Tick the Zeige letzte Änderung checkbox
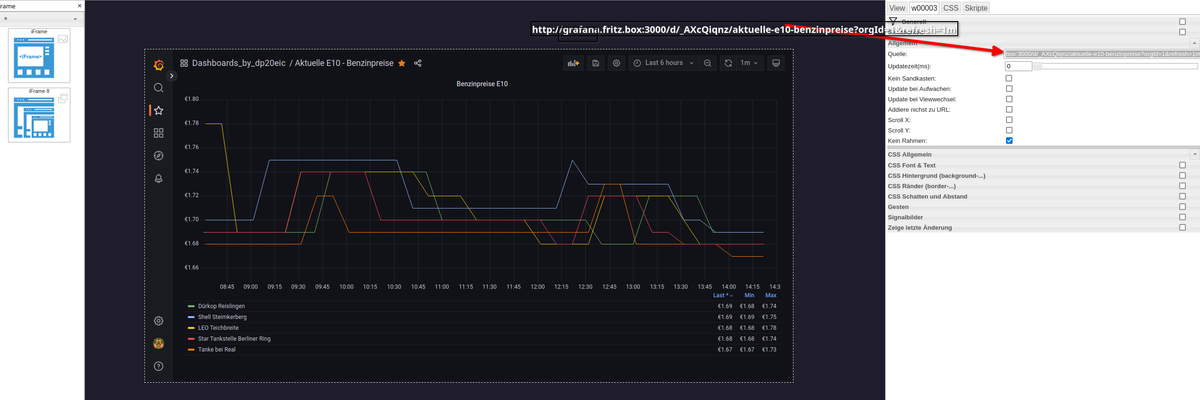The height and width of the screenshot is (400, 1200). 1182,228
